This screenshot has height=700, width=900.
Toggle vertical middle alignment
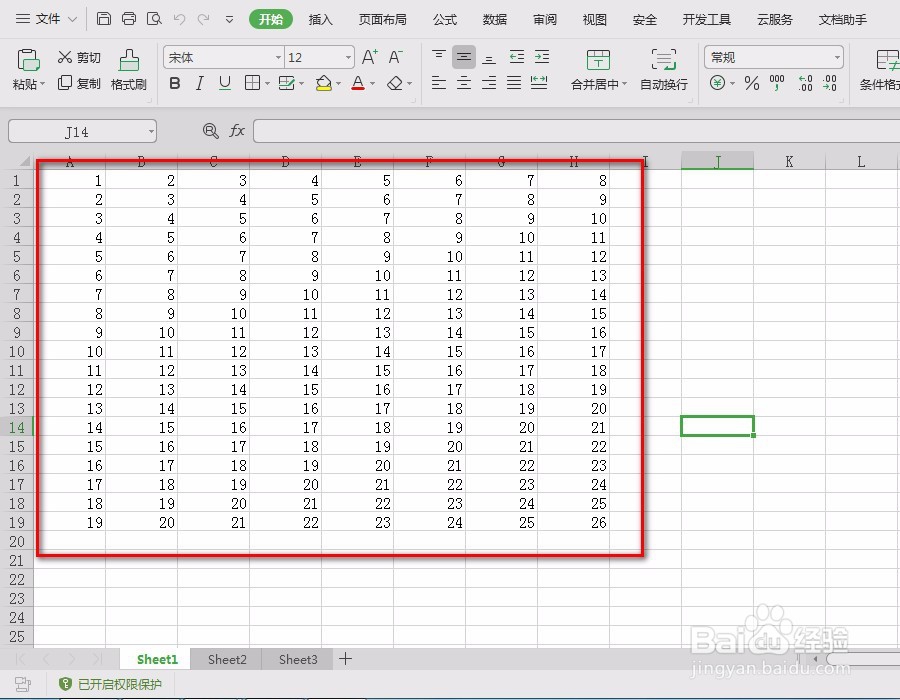coord(464,57)
